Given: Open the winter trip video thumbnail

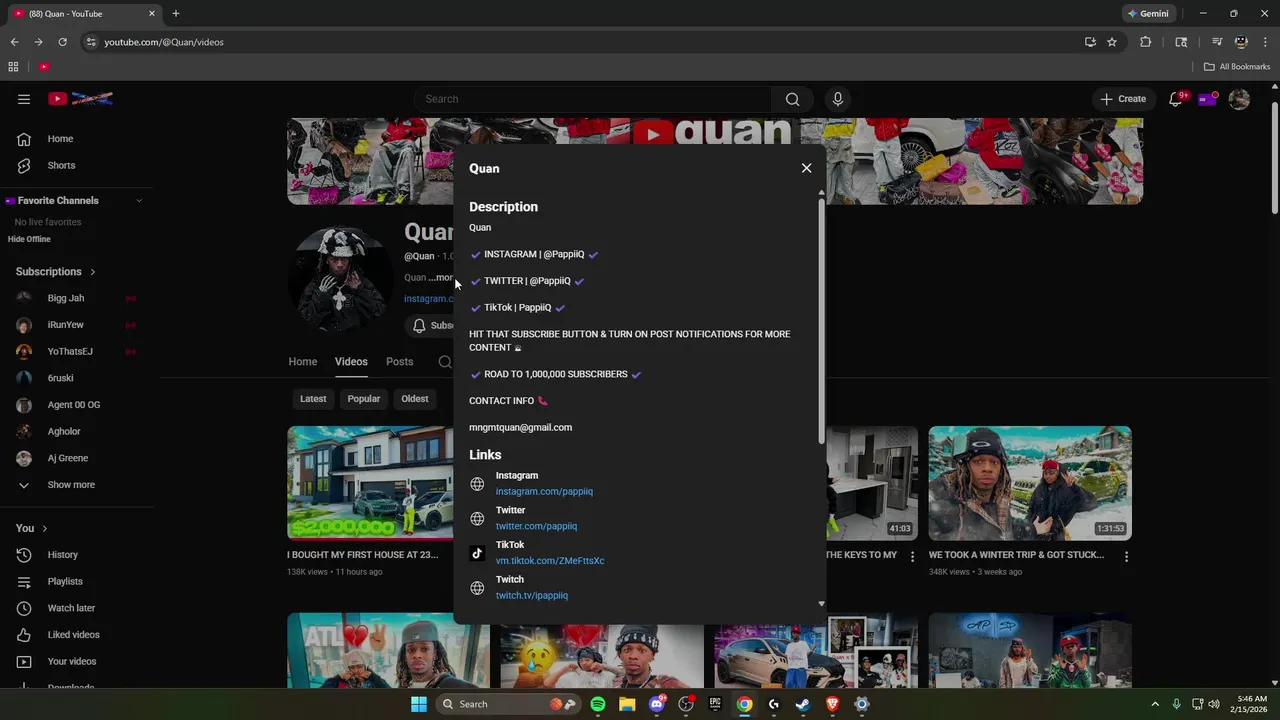Looking at the screenshot, I should [x=1030, y=483].
